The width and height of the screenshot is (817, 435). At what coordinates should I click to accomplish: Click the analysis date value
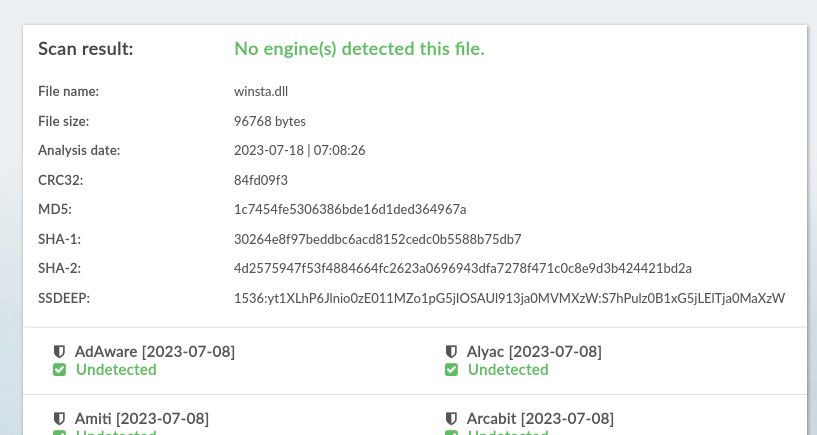300,150
